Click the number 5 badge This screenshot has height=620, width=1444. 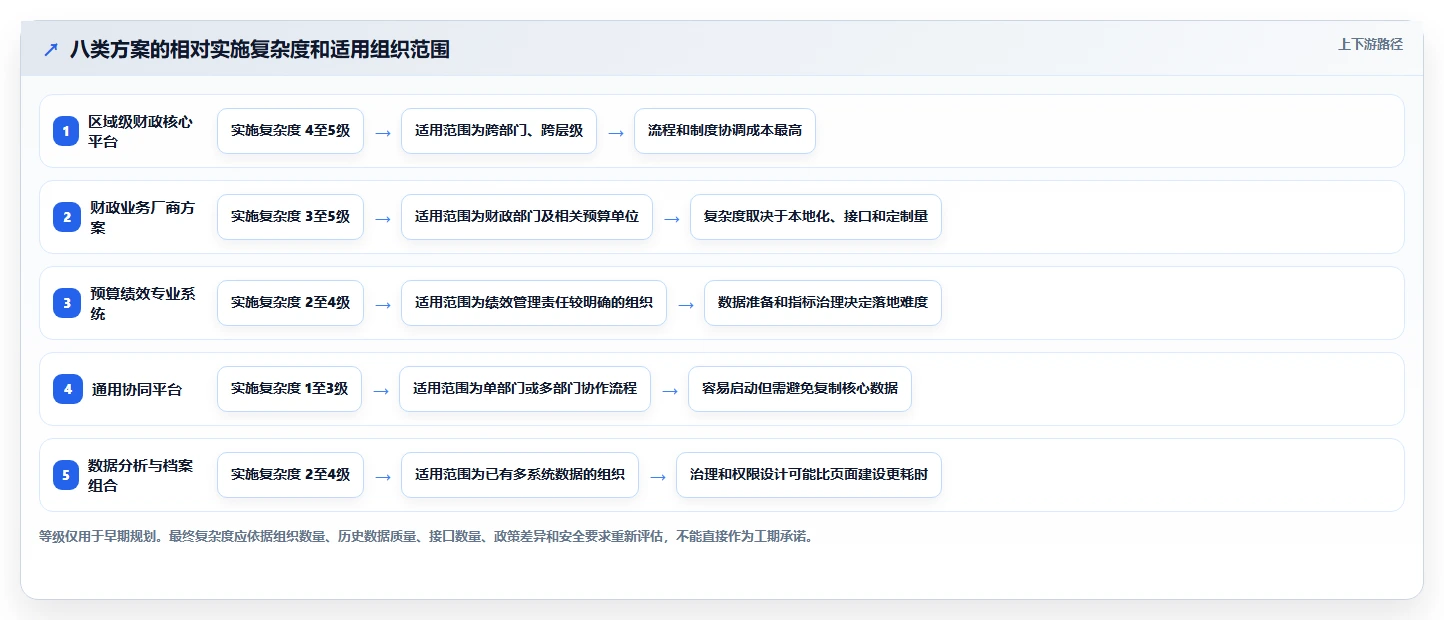[66, 475]
